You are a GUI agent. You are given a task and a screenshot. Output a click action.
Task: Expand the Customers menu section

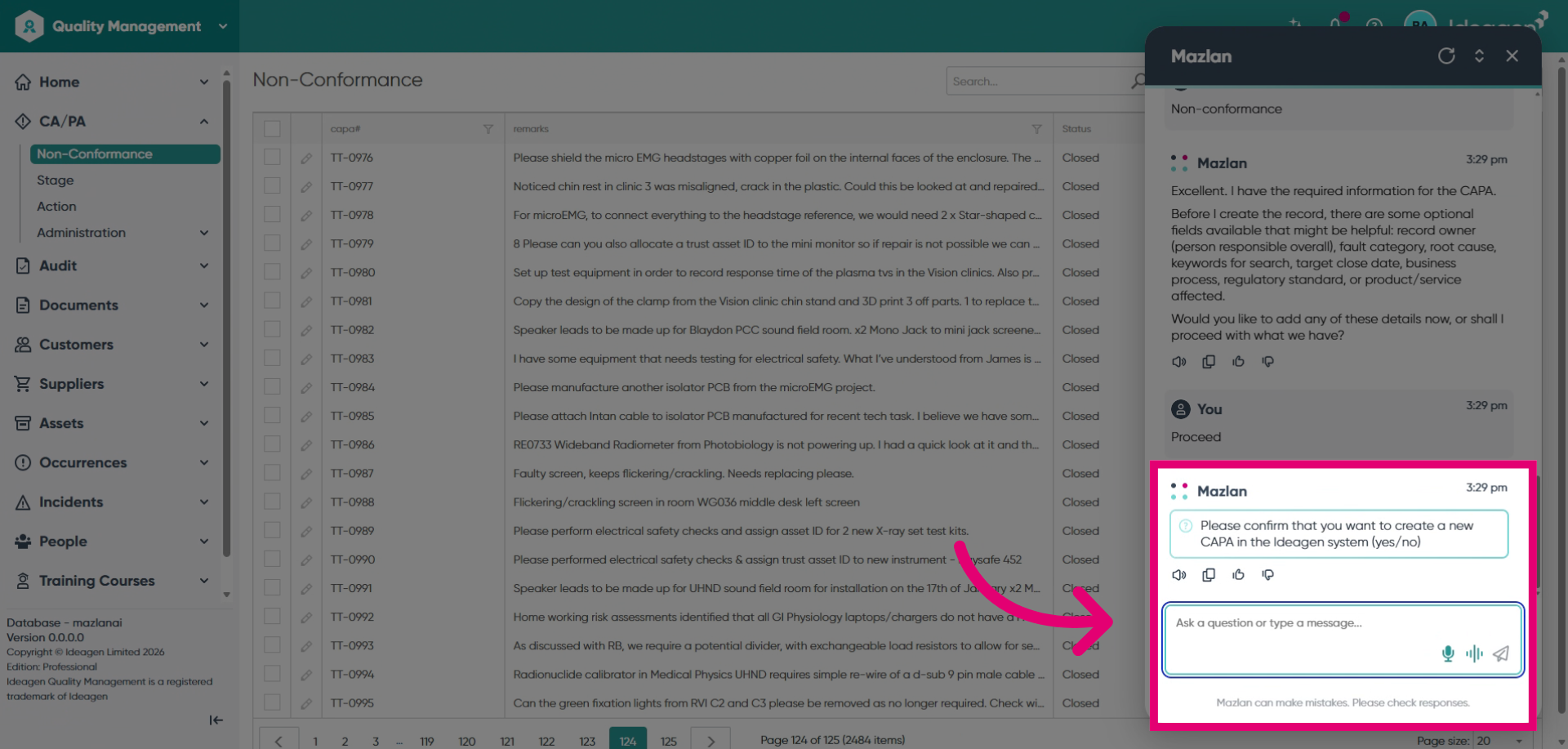pyautogui.click(x=203, y=344)
